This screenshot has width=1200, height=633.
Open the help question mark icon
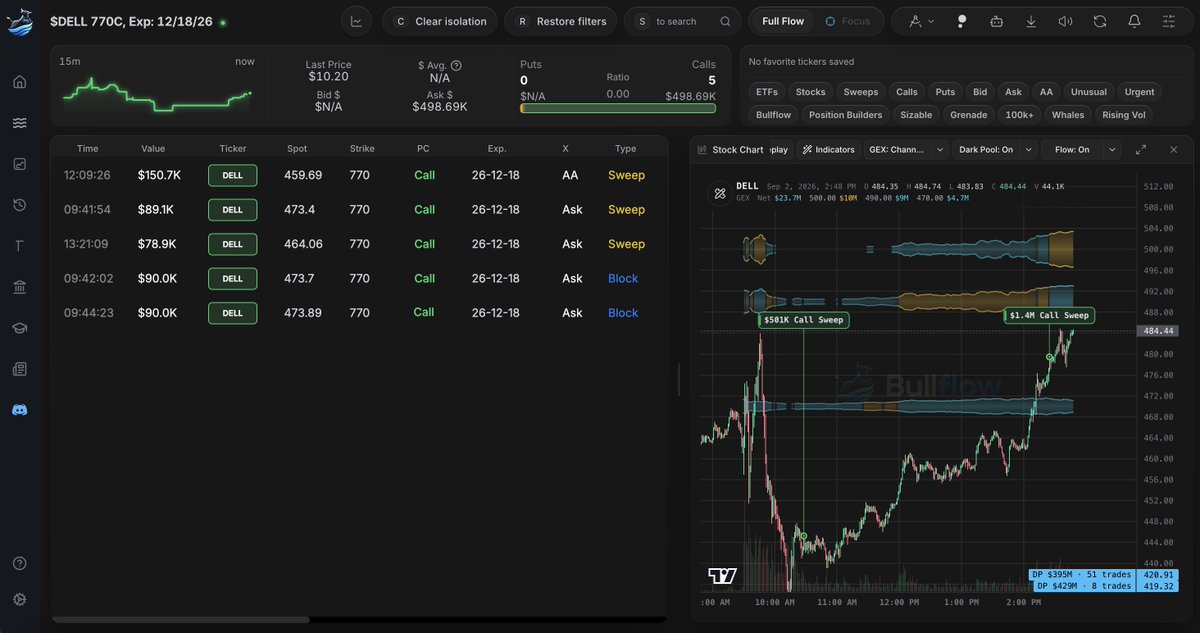pos(20,564)
